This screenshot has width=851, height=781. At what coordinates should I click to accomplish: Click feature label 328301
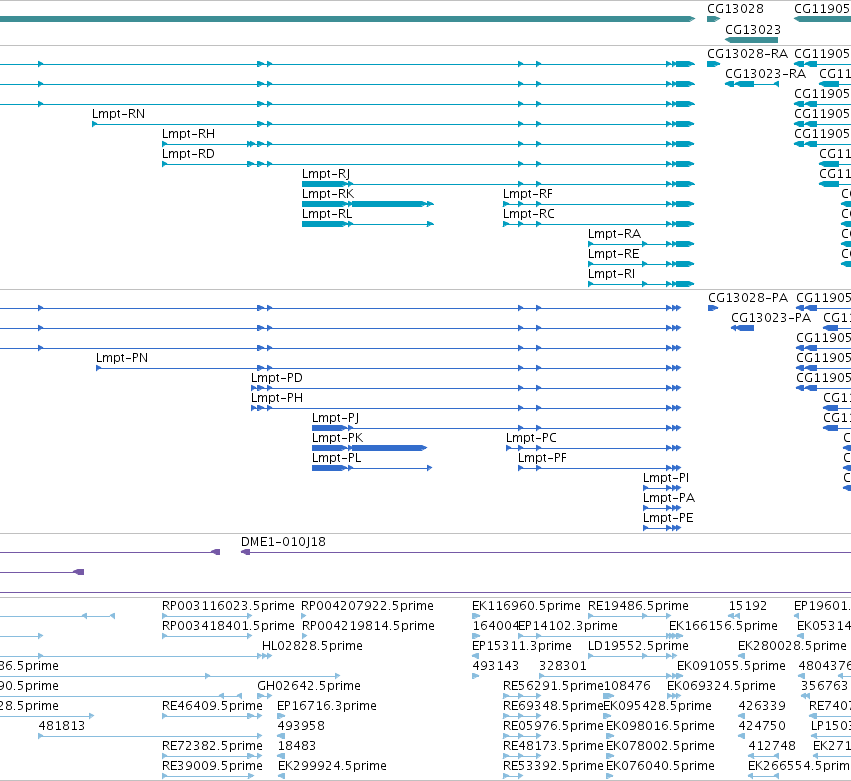[x=563, y=666]
